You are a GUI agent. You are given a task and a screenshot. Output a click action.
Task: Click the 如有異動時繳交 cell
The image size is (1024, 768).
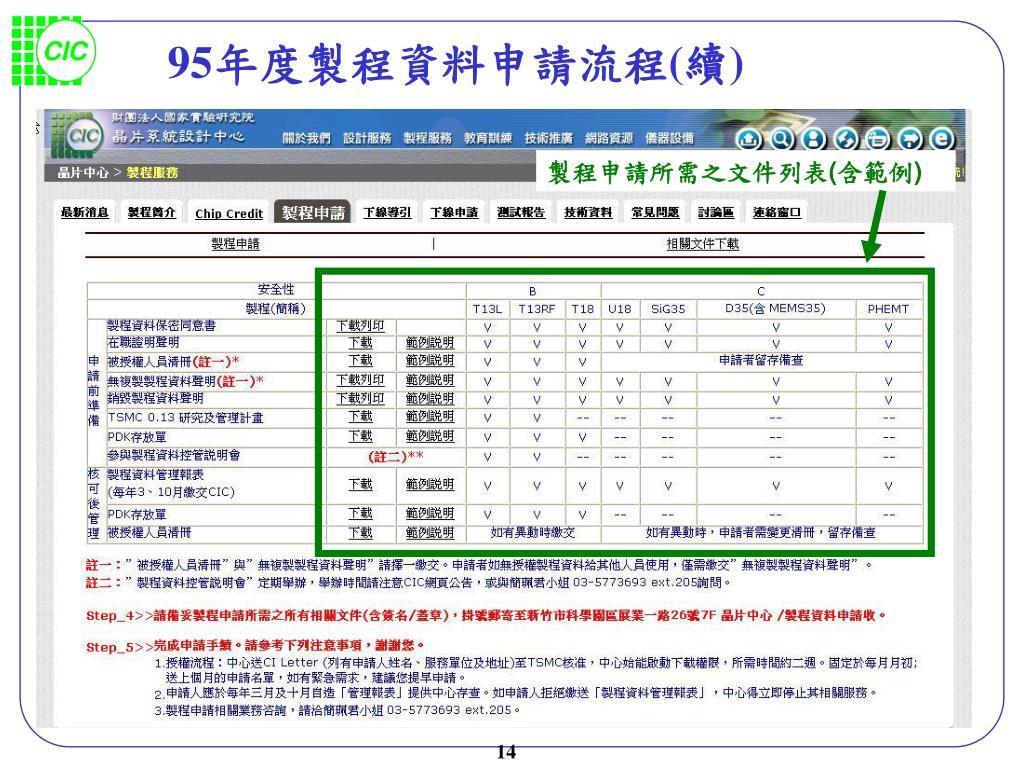(533, 532)
